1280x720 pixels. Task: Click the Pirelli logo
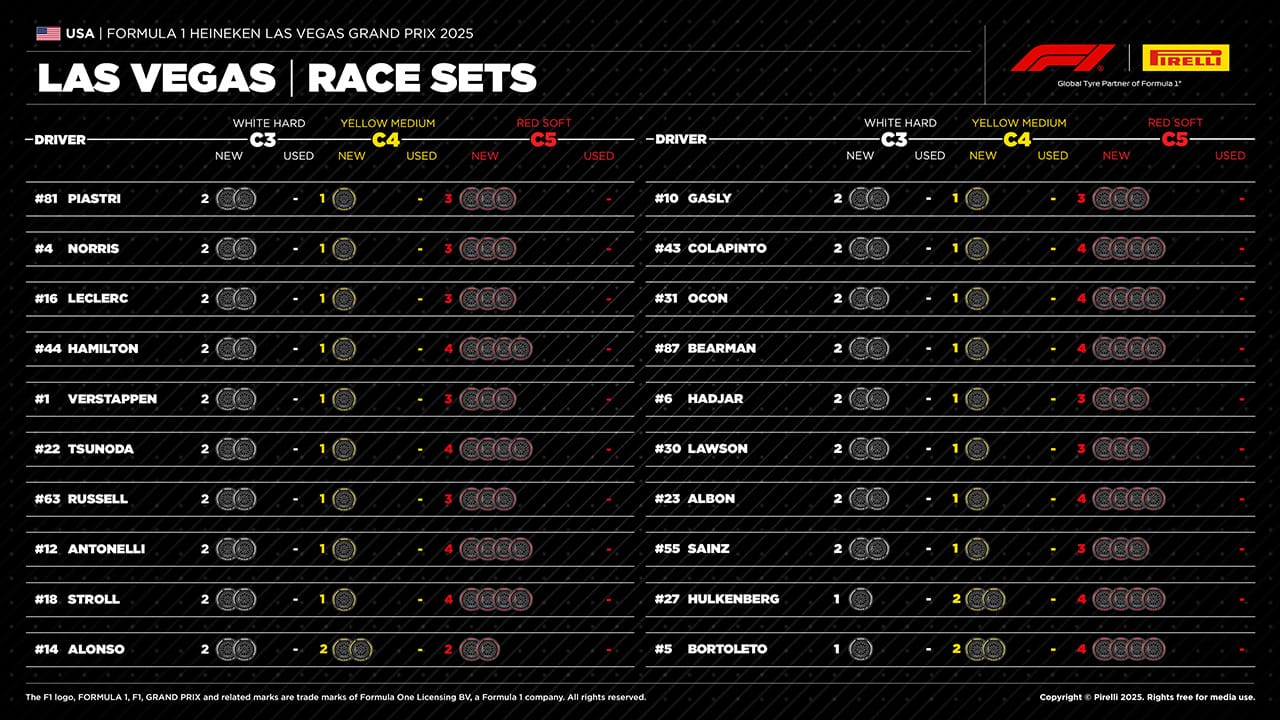(1185, 58)
